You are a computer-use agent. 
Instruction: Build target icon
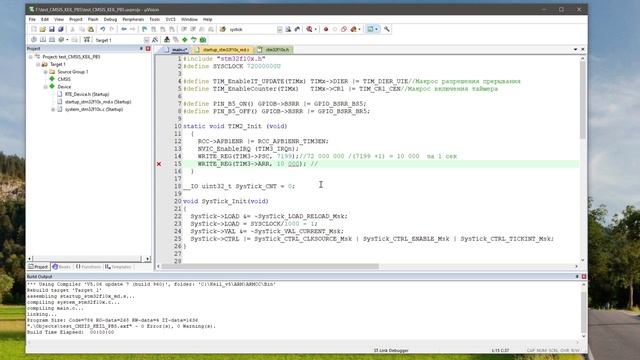tap(43, 40)
